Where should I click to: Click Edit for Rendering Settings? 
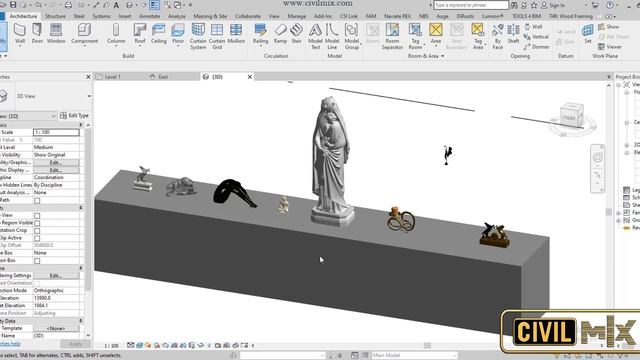coord(56,276)
